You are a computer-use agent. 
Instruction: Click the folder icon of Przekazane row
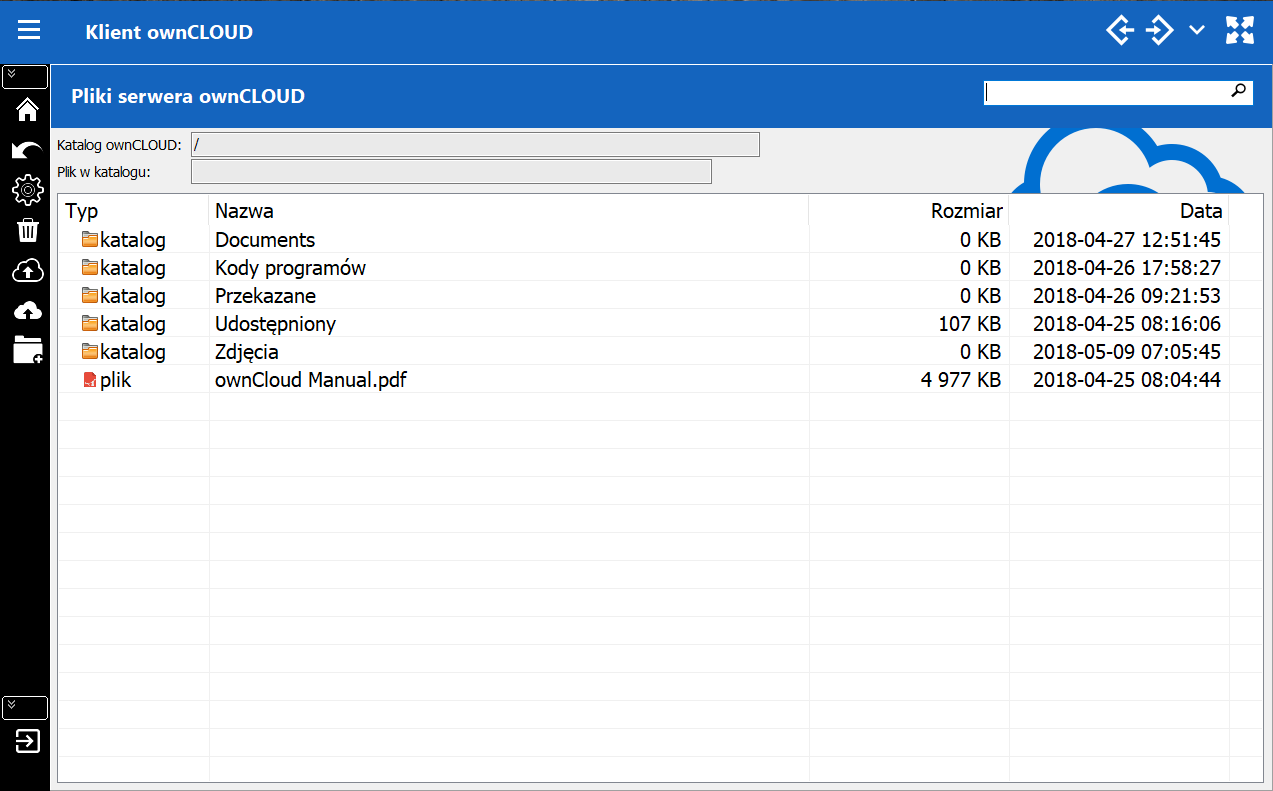[90, 295]
